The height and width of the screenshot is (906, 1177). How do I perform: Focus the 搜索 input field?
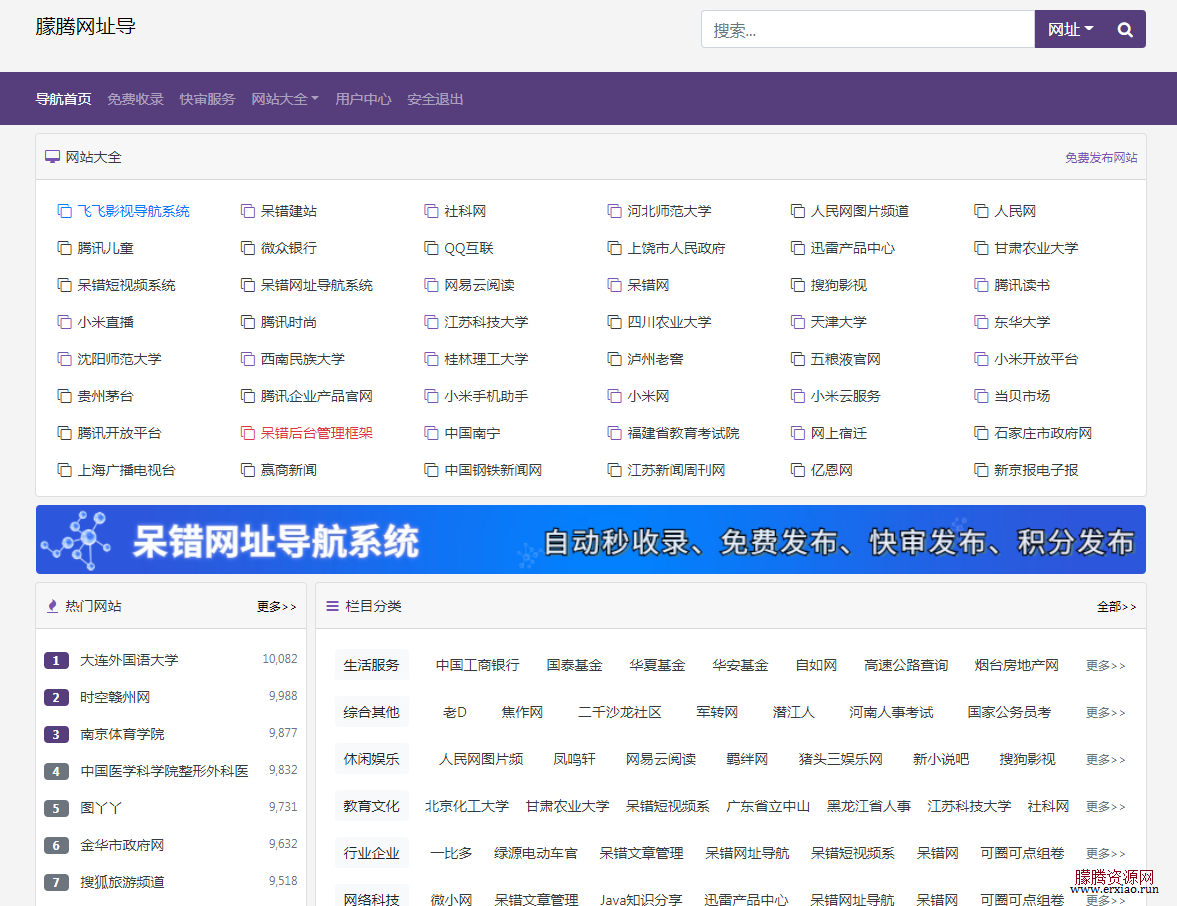(868, 30)
